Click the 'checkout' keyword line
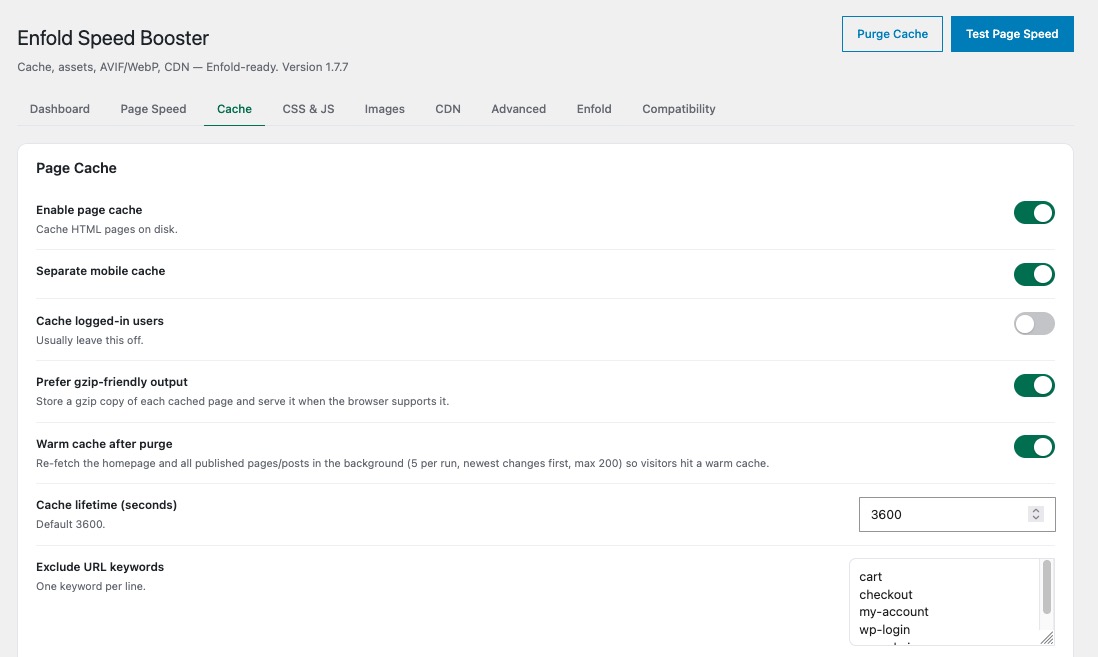The image size is (1098, 657). pos(886,594)
